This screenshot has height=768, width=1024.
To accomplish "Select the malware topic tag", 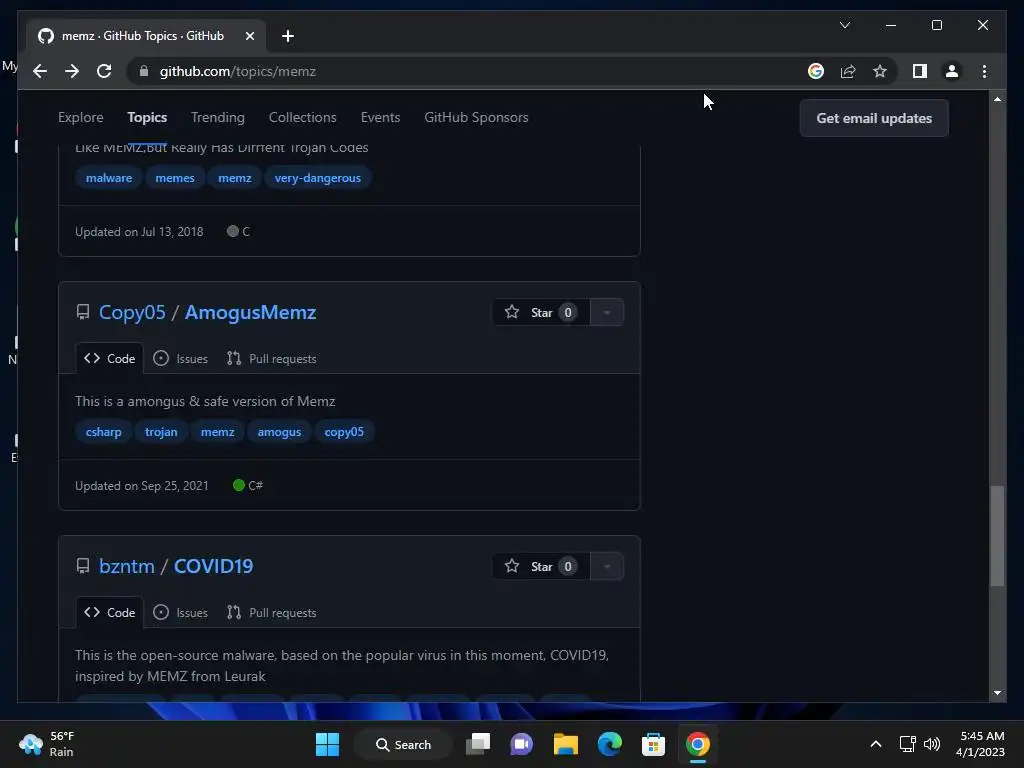I will pos(108,178).
